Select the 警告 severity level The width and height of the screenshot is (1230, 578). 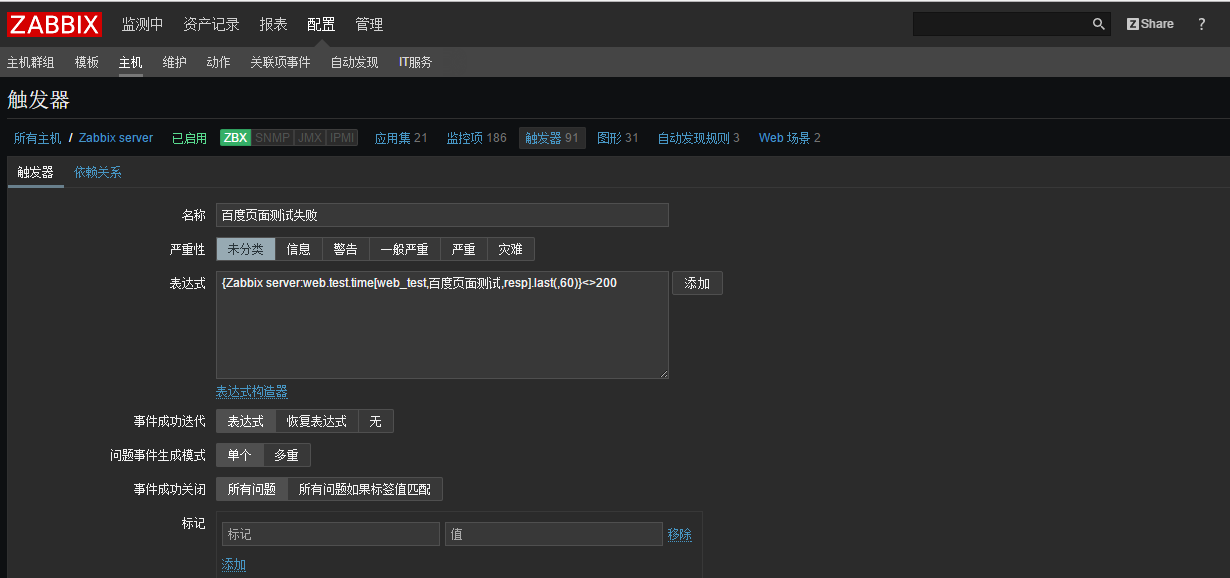pyautogui.click(x=345, y=248)
